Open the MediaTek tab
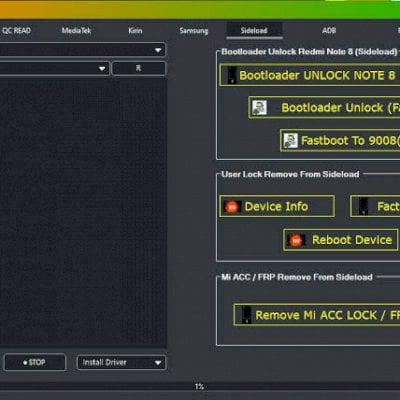Screen dimensions: 400x400 (x=76, y=31)
